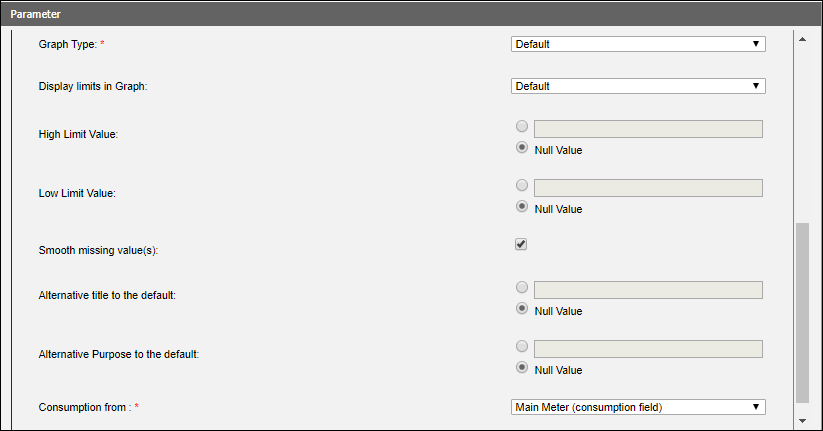823x431 pixels.
Task: Select Null Value for Alternative Purpose
Action: click(521, 368)
